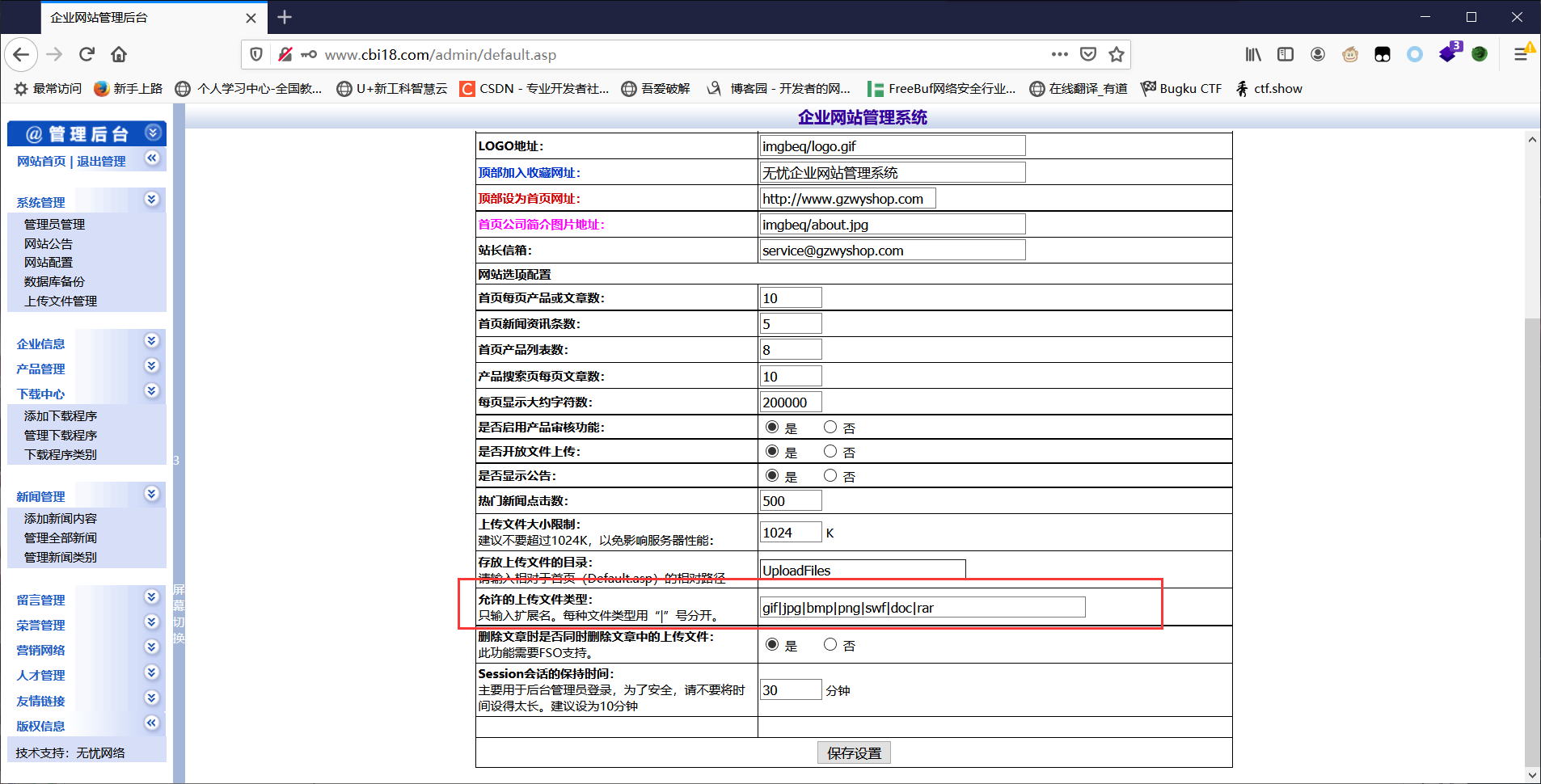Open 管理新闻类别 link
Viewport: 1541px width, 784px height.
click(61, 557)
